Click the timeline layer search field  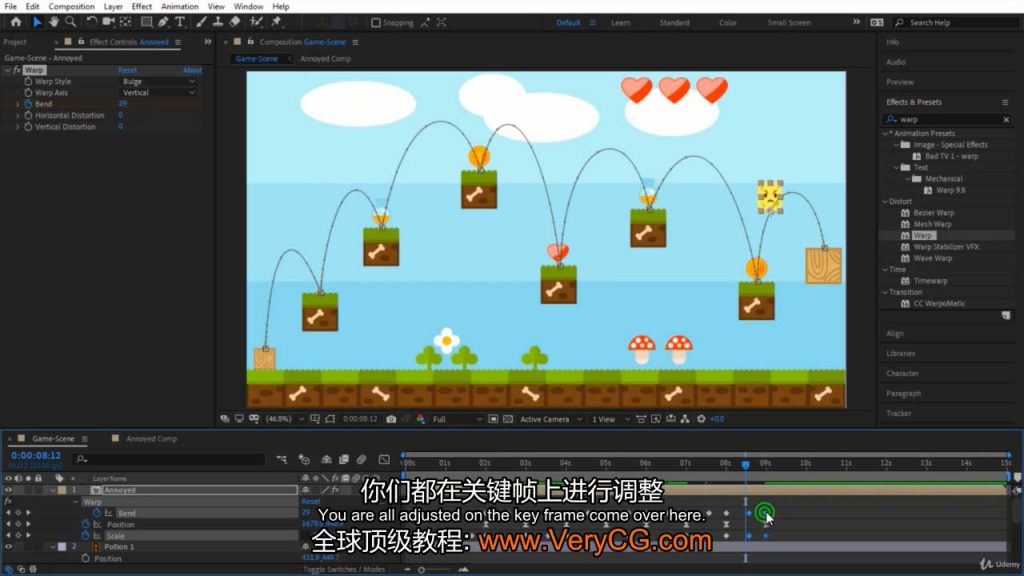170,460
